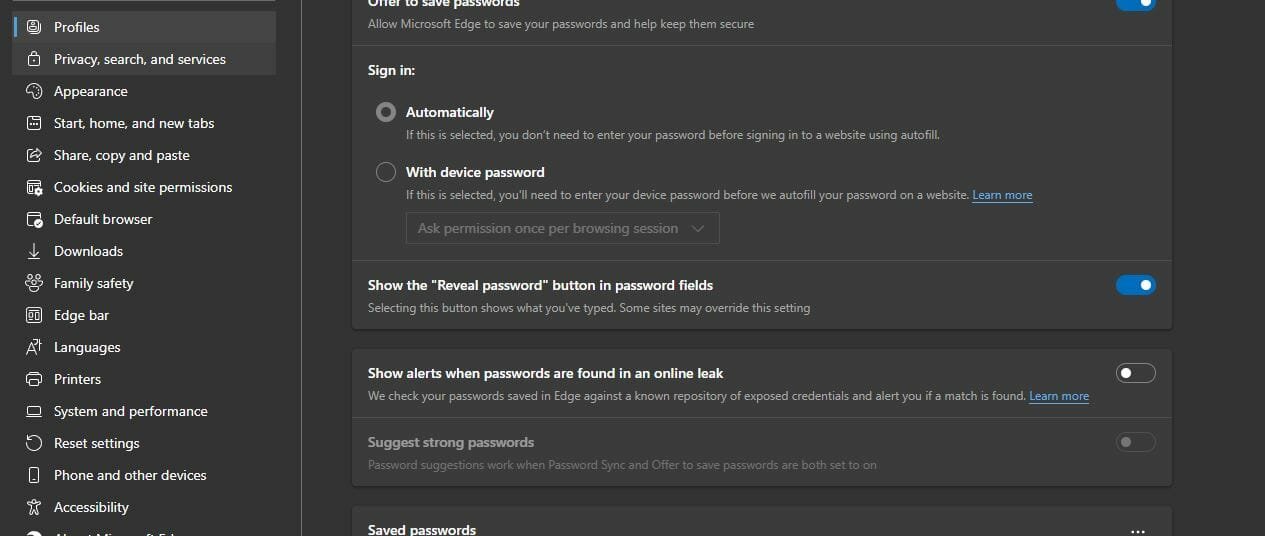Follow Learn more link about leak alerts

(x=1059, y=396)
